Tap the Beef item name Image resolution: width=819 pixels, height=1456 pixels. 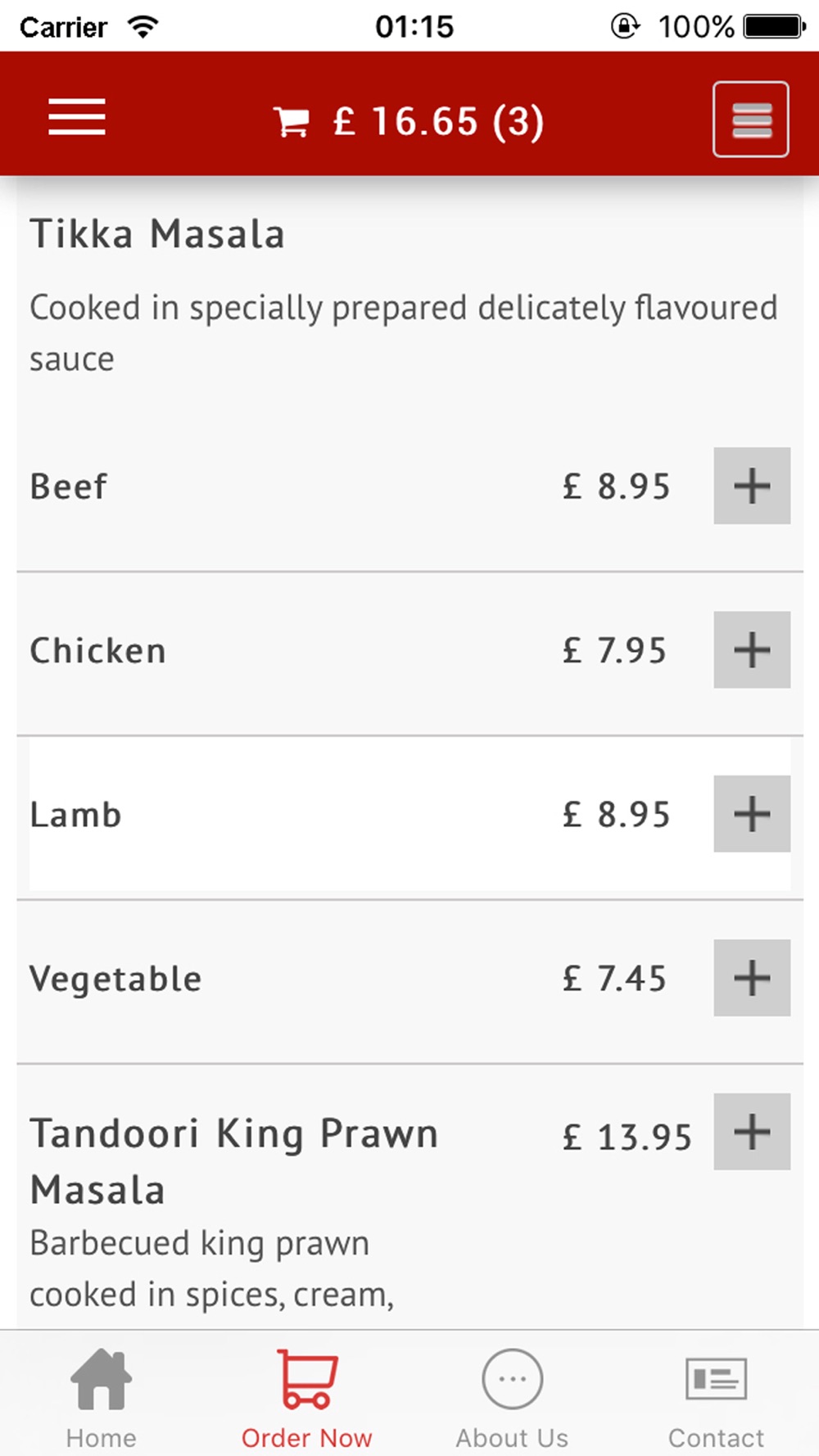click(69, 486)
